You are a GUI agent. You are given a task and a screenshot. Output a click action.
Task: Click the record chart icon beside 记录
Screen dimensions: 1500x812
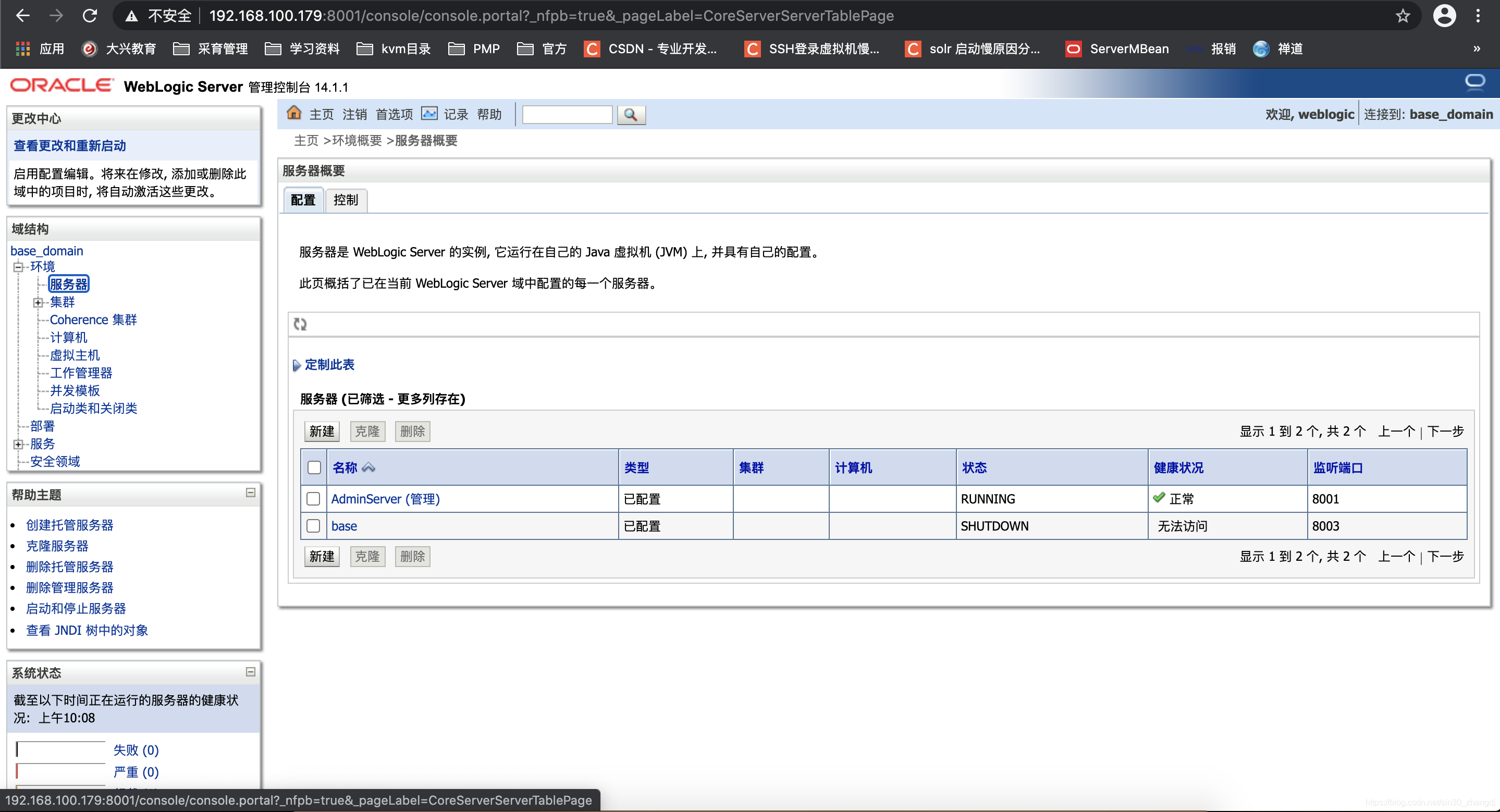(x=429, y=114)
